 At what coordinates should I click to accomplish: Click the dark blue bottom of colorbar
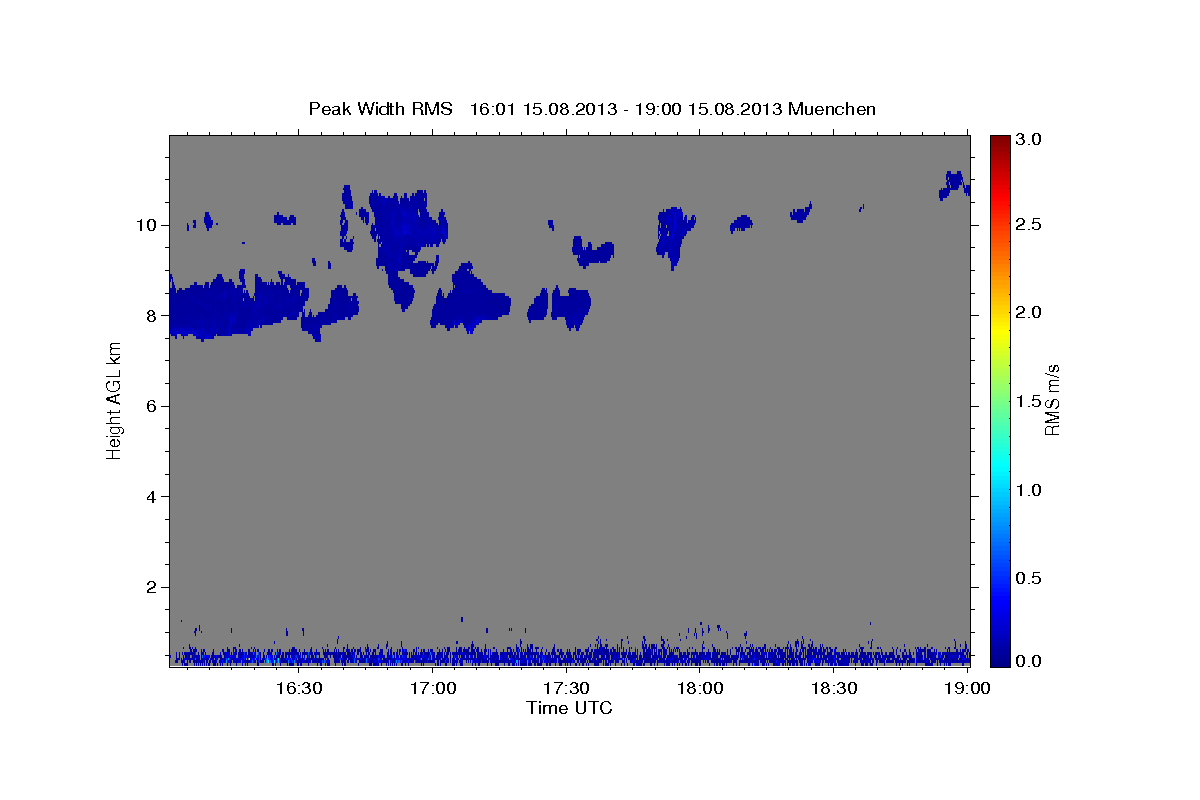pyautogui.click(x=1000, y=658)
